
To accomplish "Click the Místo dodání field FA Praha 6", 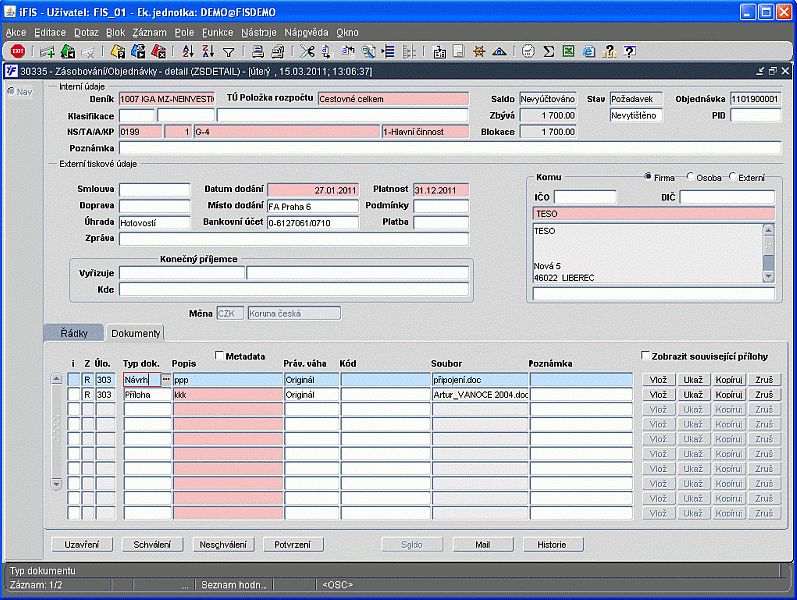I will click(313, 206).
